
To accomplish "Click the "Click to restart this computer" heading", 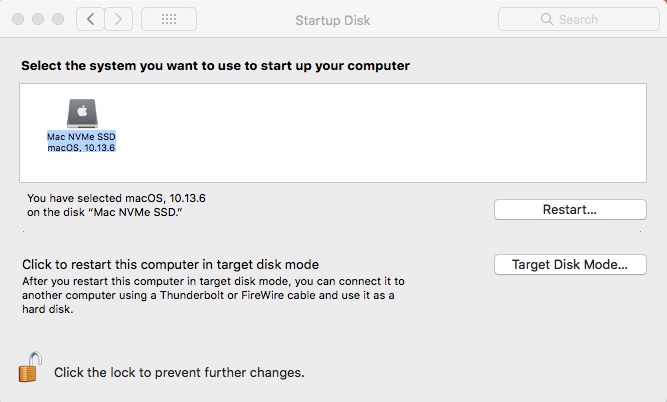I will point(170,265).
